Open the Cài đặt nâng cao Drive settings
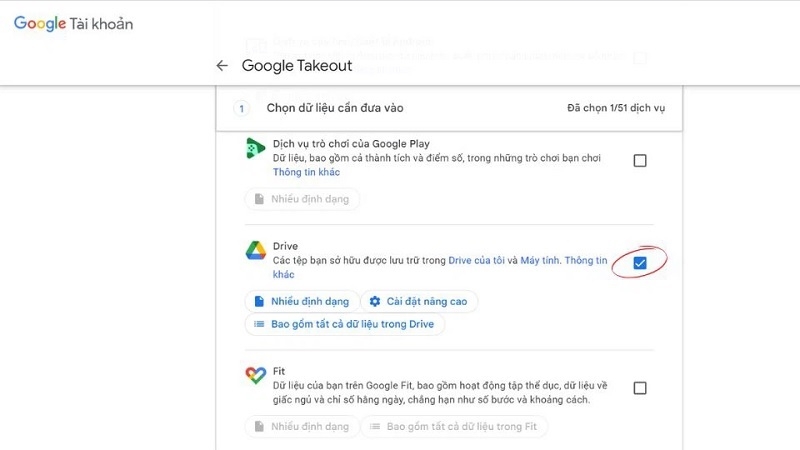Viewport: 800px width, 450px height. point(420,301)
